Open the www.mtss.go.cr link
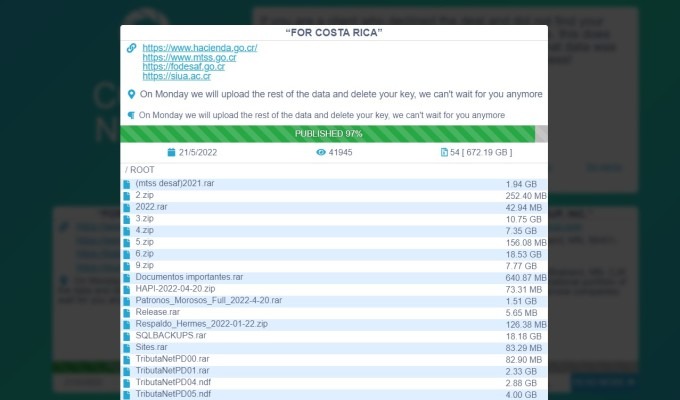Image resolution: width=680 pixels, height=400 pixels. coord(189,58)
